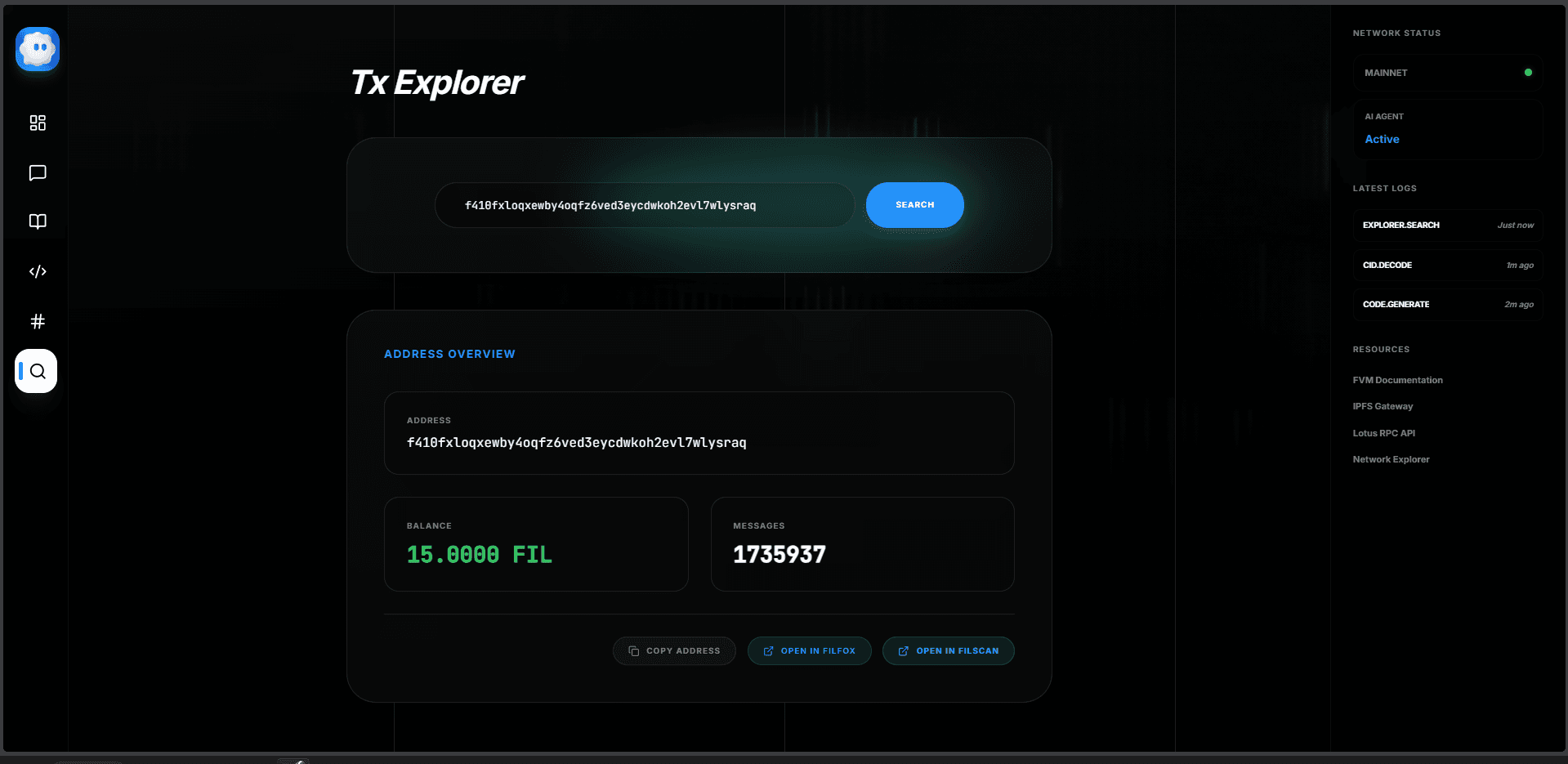Image resolution: width=1568 pixels, height=764 pixels.
Task: Click the Just now timestamp
Action: tap(1515, 226)
